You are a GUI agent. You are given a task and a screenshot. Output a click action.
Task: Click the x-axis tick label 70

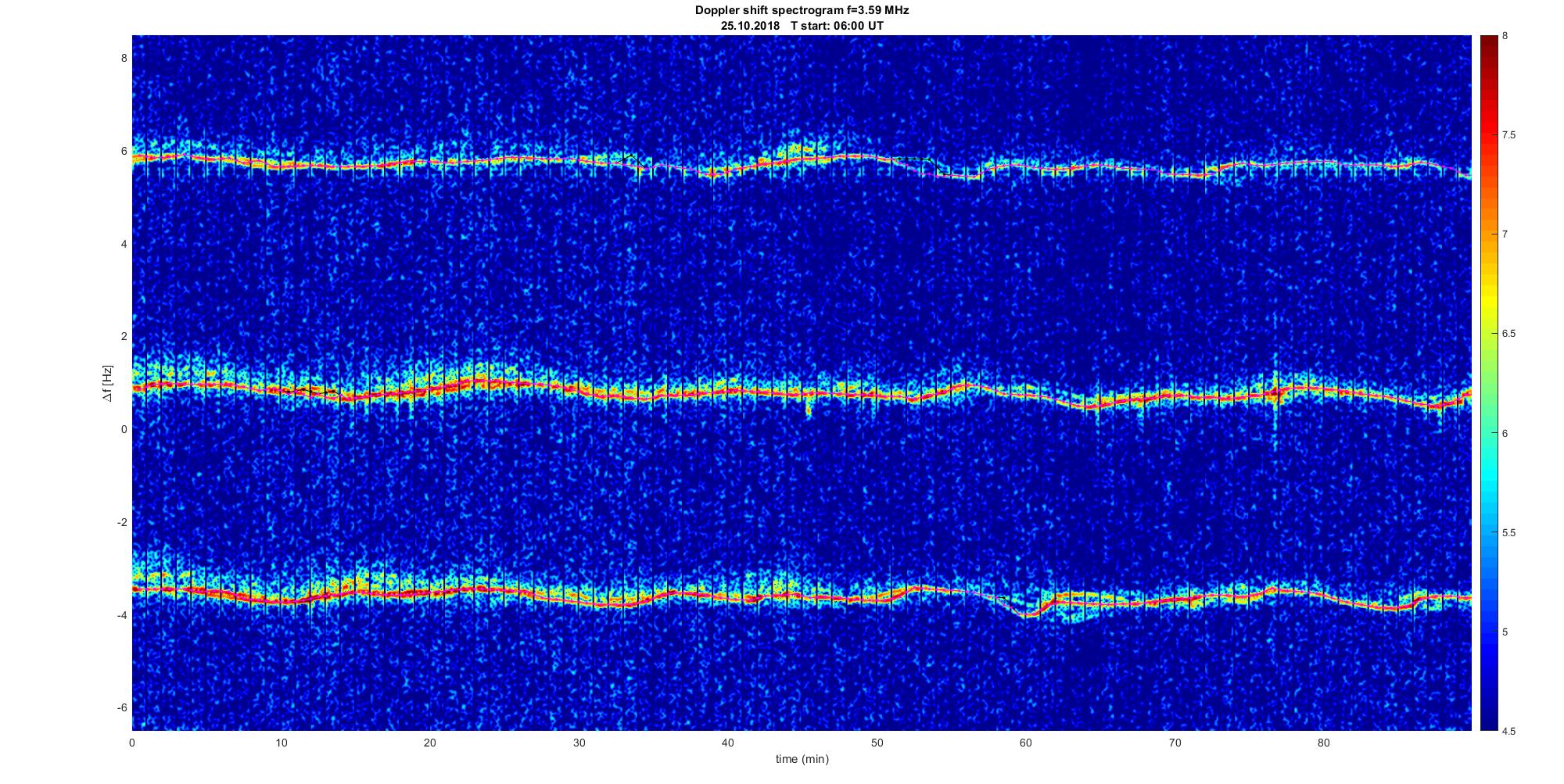tap(1175, 743)
